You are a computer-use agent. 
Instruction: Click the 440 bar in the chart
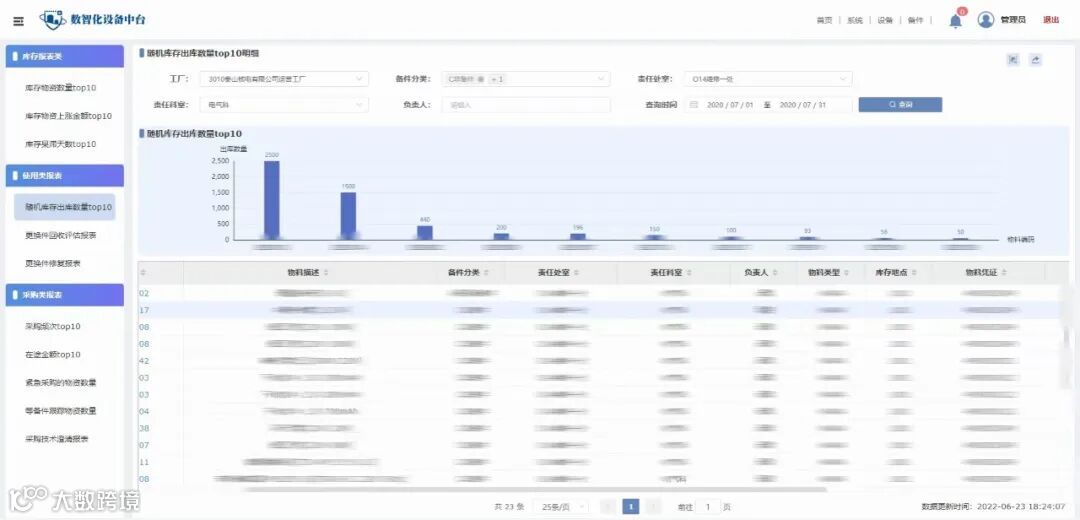tap(425, 233)
